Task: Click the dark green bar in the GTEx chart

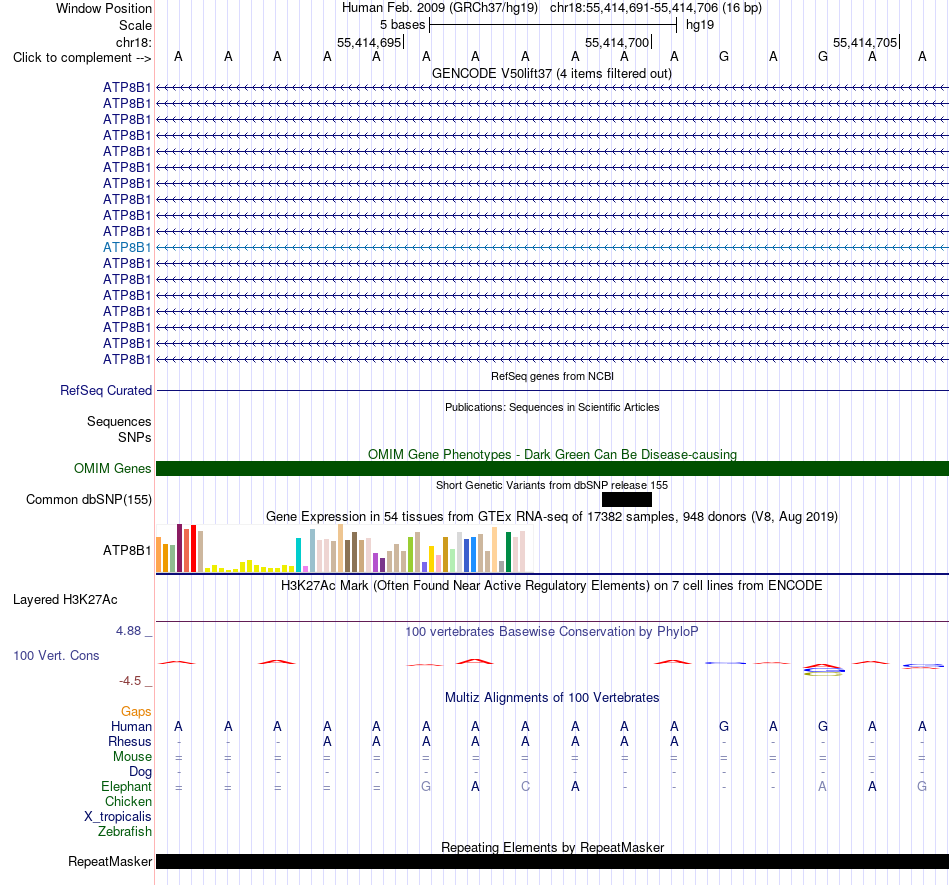Action: (x=508, y=552)
